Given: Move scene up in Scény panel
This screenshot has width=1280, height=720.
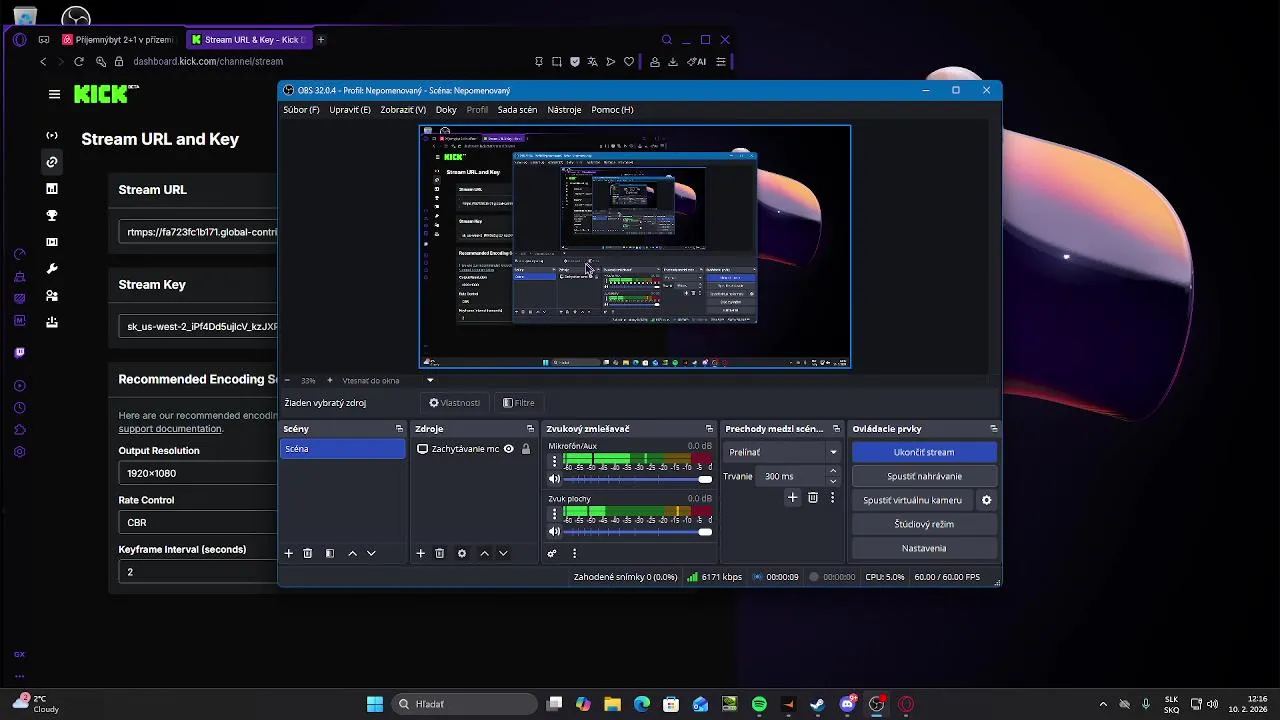Looking at the screenshot, I should click(352, 553).
